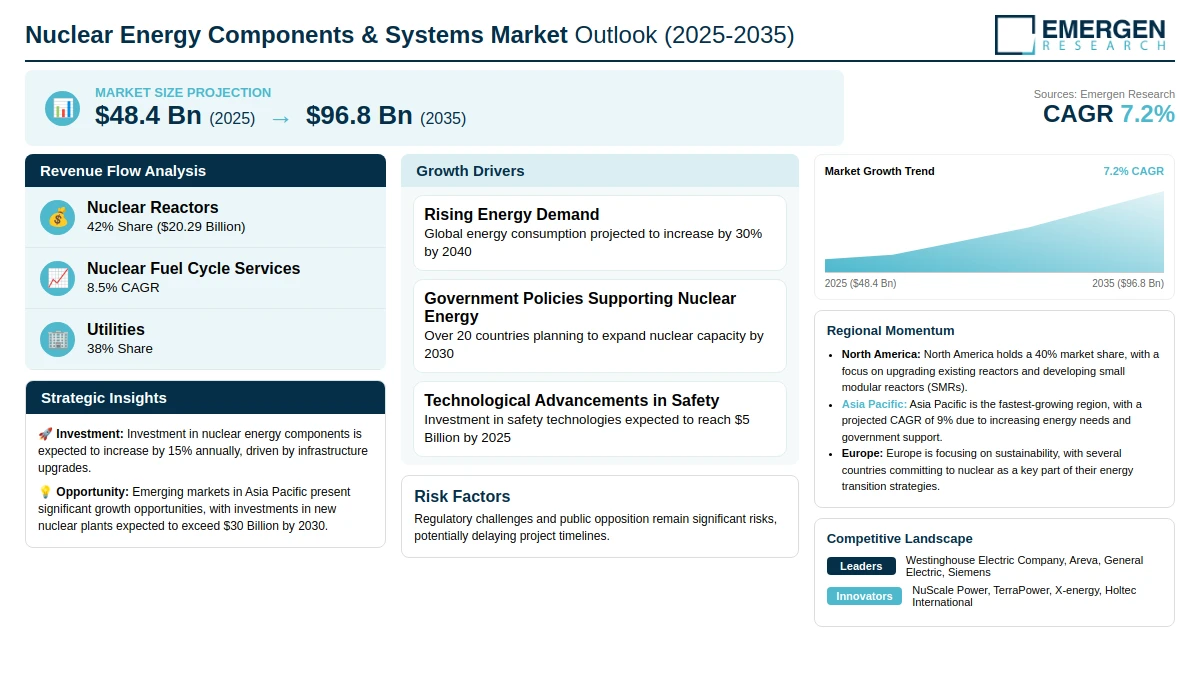
Task: Click the rocket icon beside Investment insight
Action: point(45,434)
